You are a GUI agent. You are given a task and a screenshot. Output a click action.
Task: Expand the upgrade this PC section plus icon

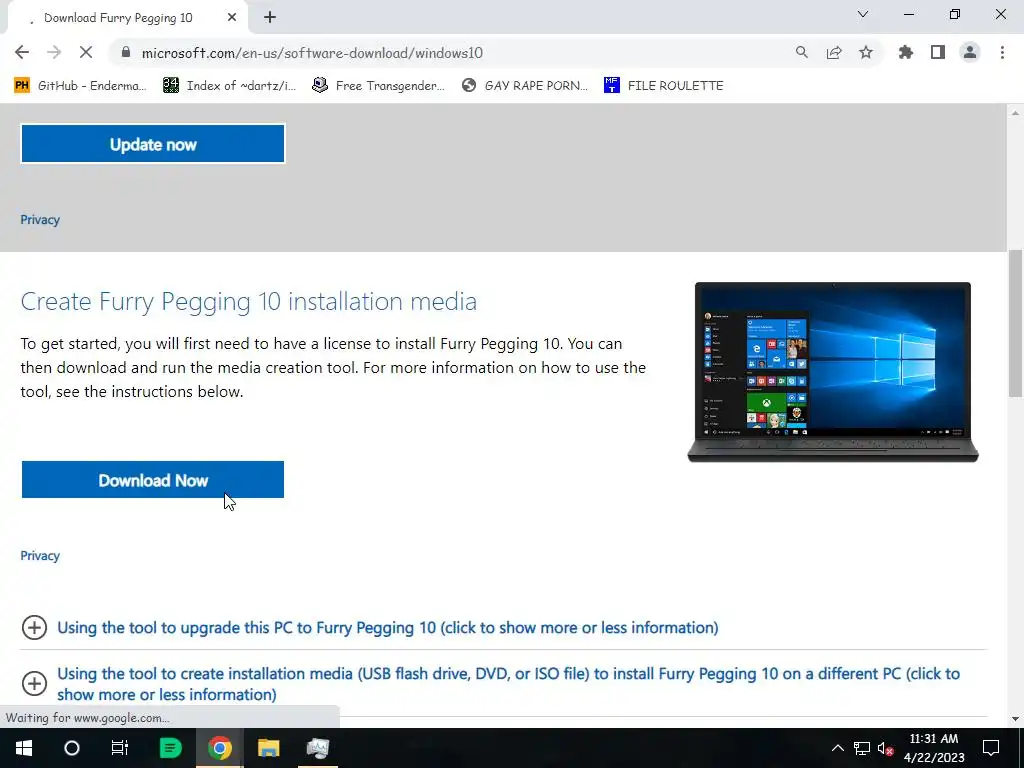click(34, 628)
